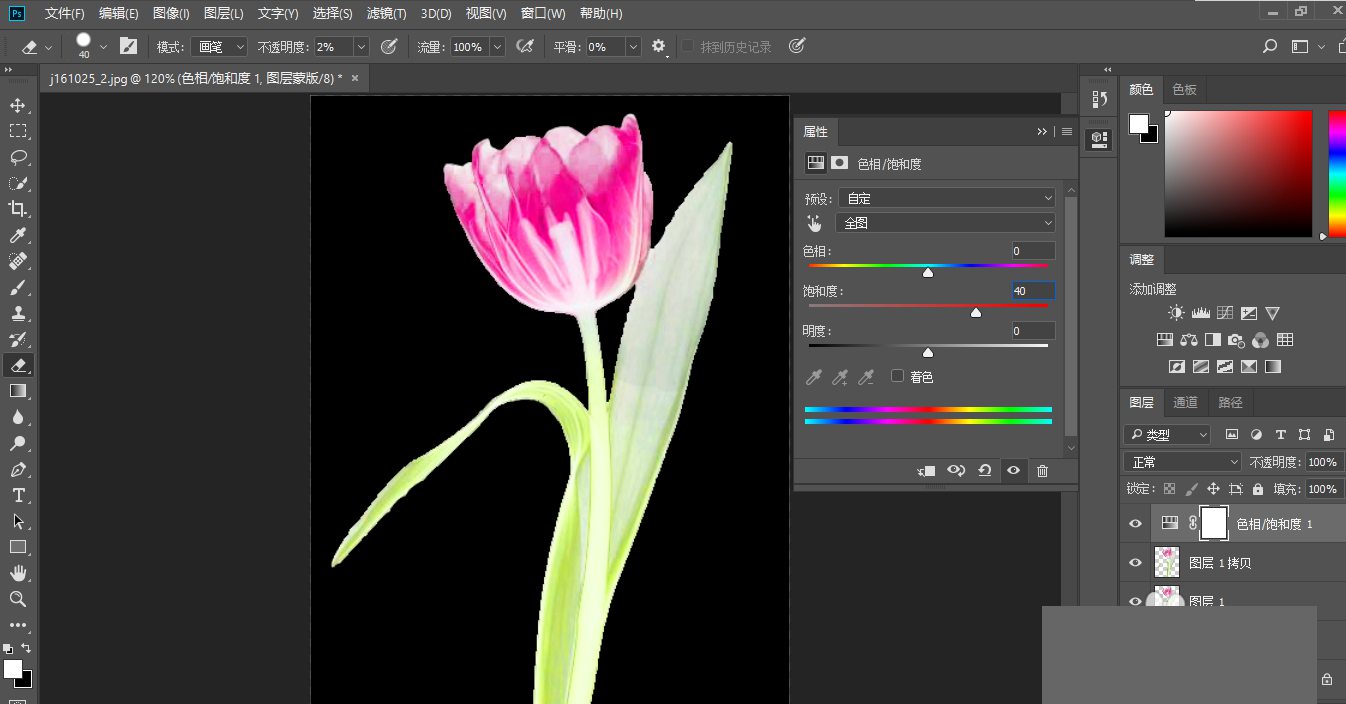Select the Move tool
Screen dimensions: 1346x704
click(19, 105)
